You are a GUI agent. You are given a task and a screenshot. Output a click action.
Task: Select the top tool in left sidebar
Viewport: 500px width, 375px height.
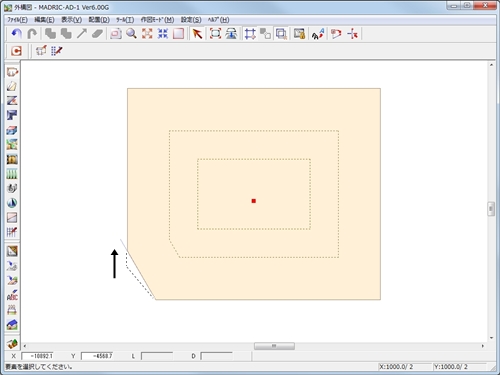pyautogui.click(x=12, y=72)
